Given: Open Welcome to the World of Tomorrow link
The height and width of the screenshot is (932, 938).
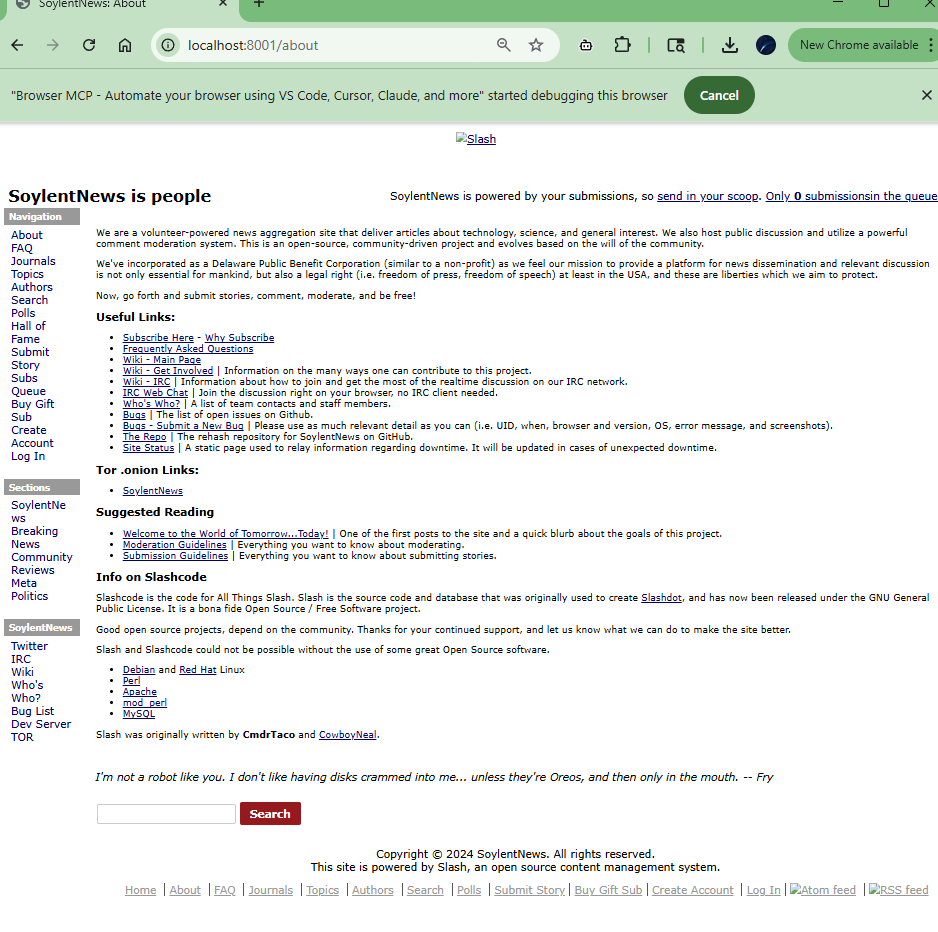Looking at the screenshot, I should click(x=226, y=534).
